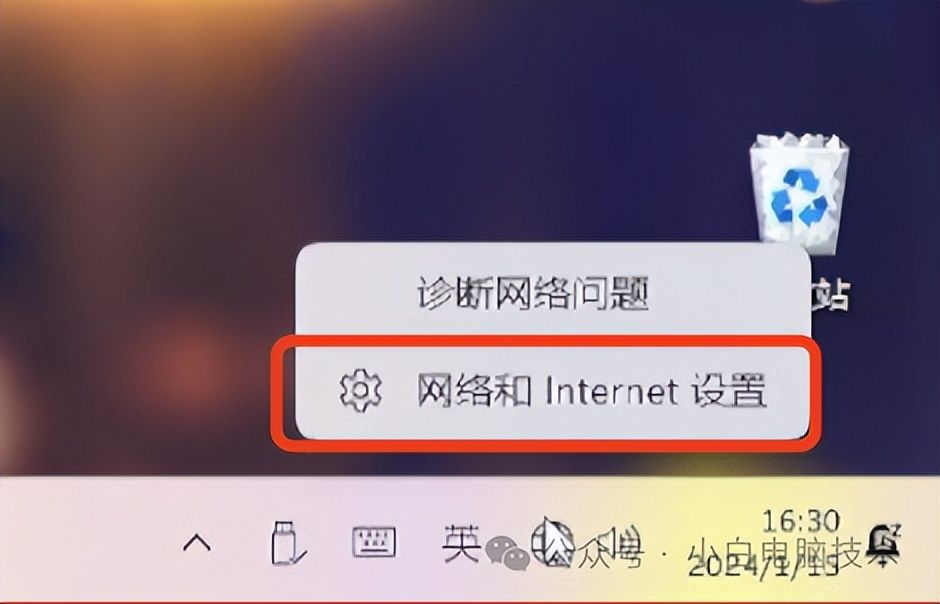
Task: Click the 设置 text in highlighted menu entry
Action: point(729,391)
